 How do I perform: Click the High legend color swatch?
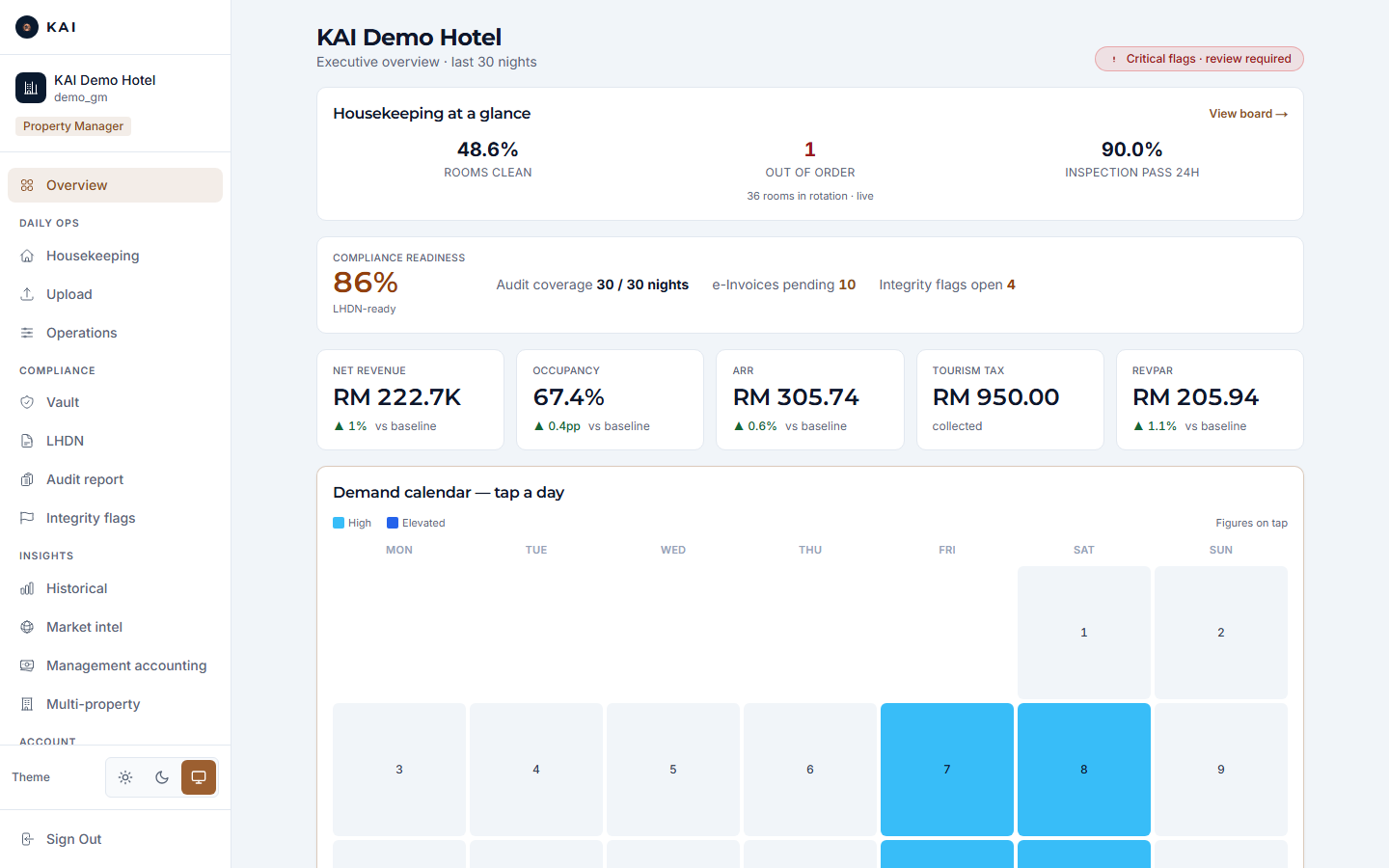[x=339, y=523]
